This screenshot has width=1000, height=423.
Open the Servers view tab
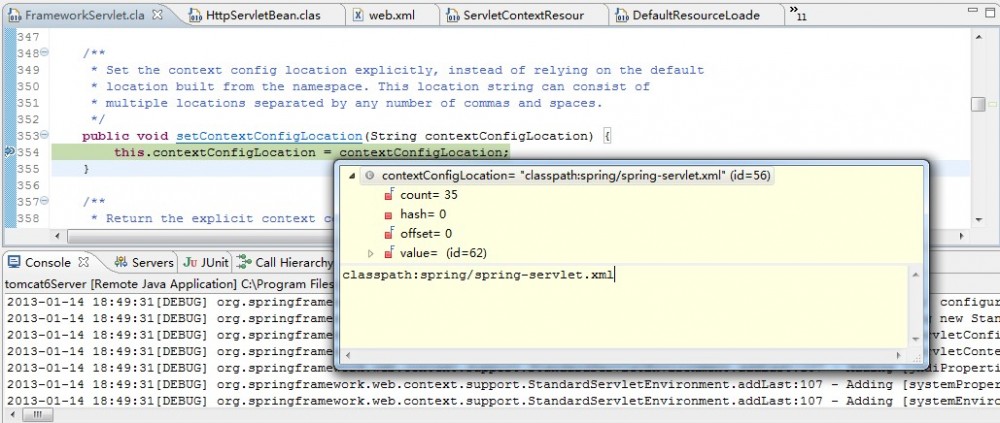[x=144, y=262]
